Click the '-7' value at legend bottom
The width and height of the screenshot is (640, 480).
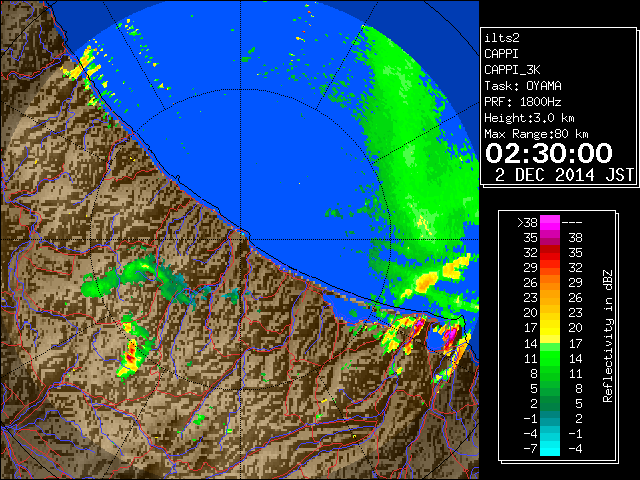(530, 449)
